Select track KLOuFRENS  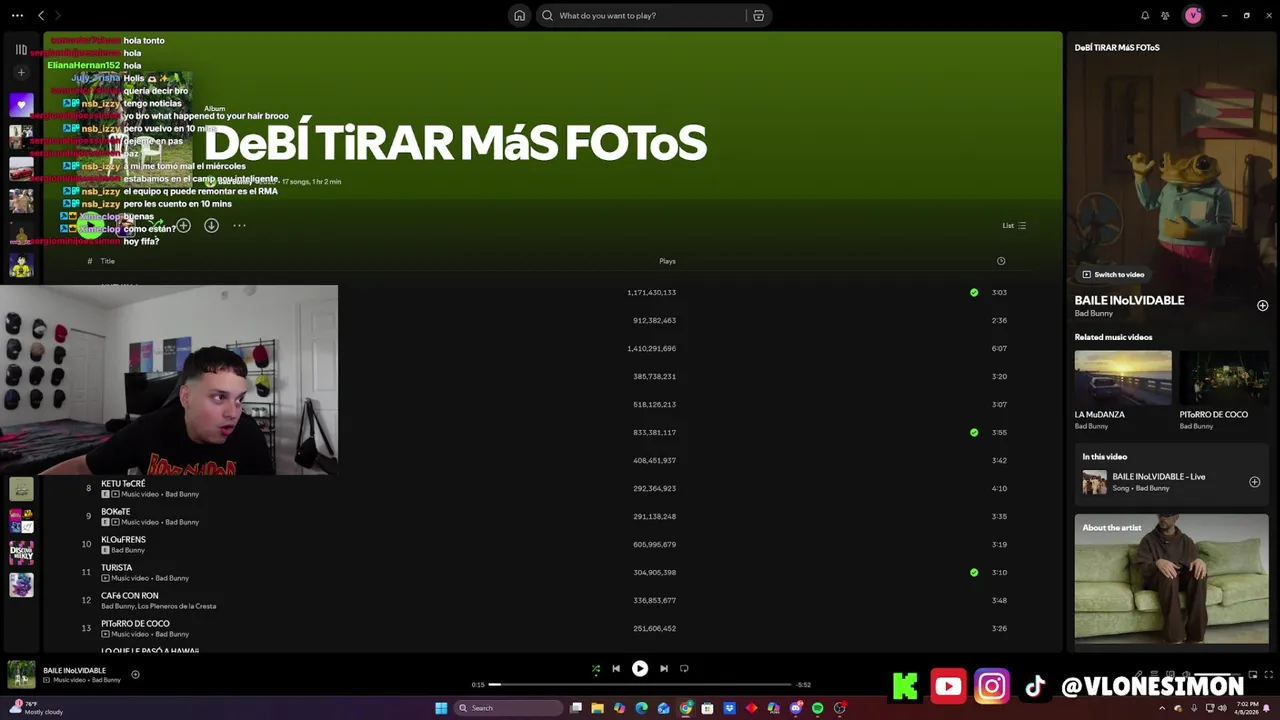(123, 540)
